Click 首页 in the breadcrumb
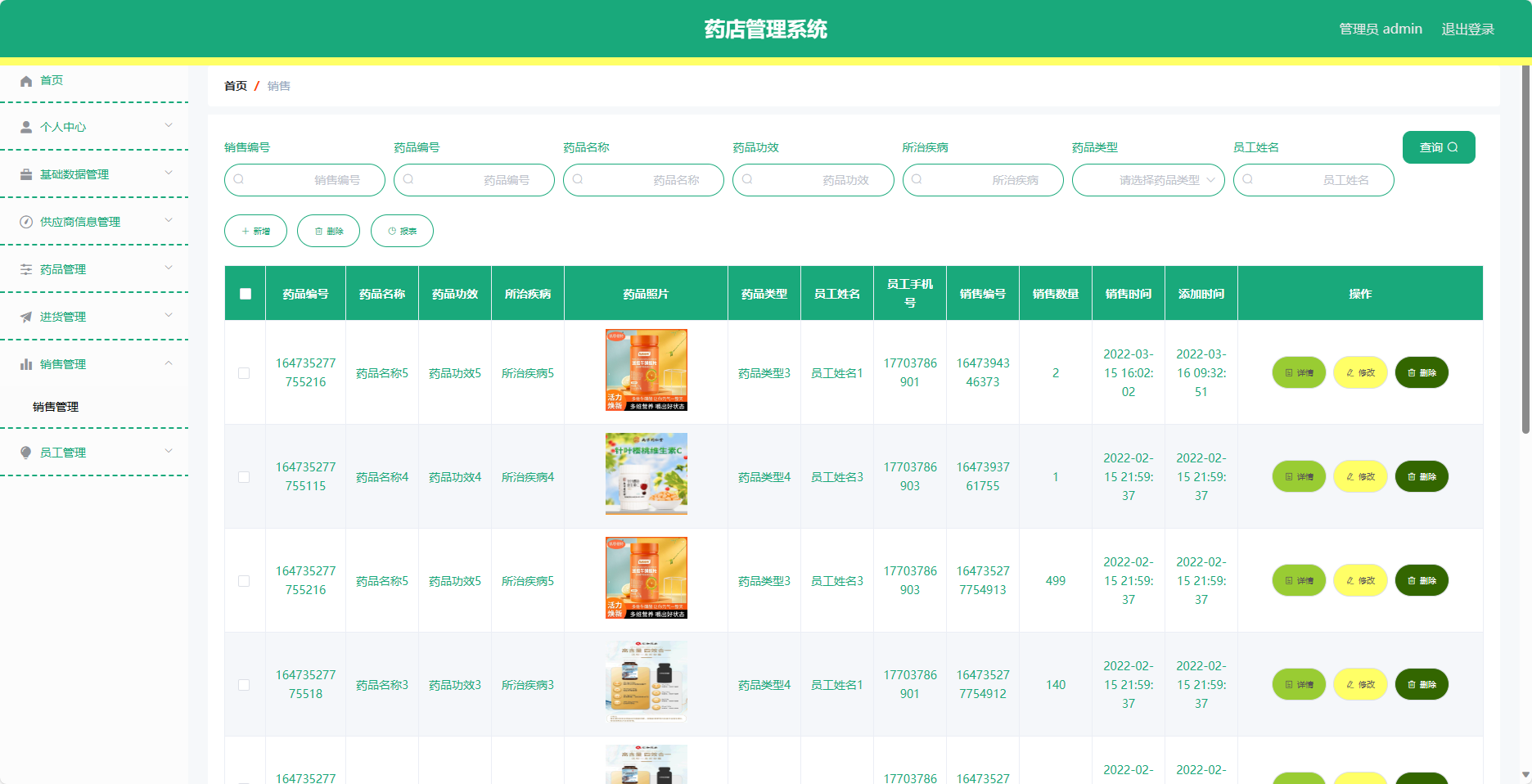The height and width of the screenshot is (784, 1532). [236, 86]
